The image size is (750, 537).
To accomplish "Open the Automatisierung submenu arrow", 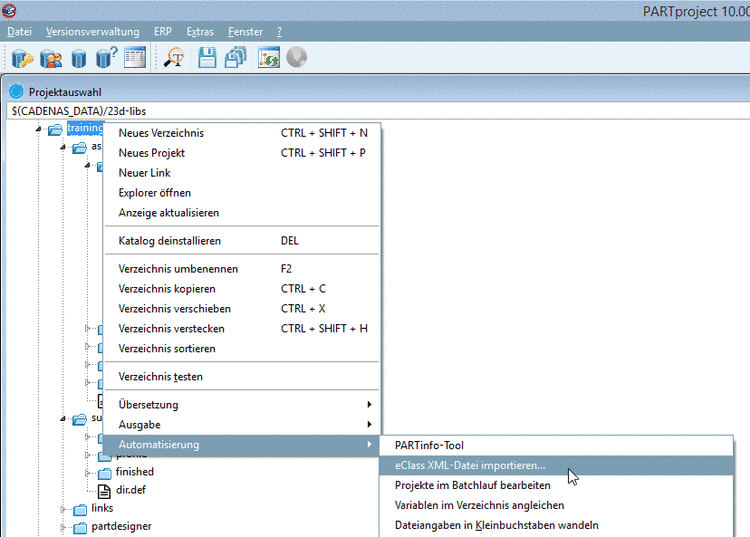I will point(369,445).
